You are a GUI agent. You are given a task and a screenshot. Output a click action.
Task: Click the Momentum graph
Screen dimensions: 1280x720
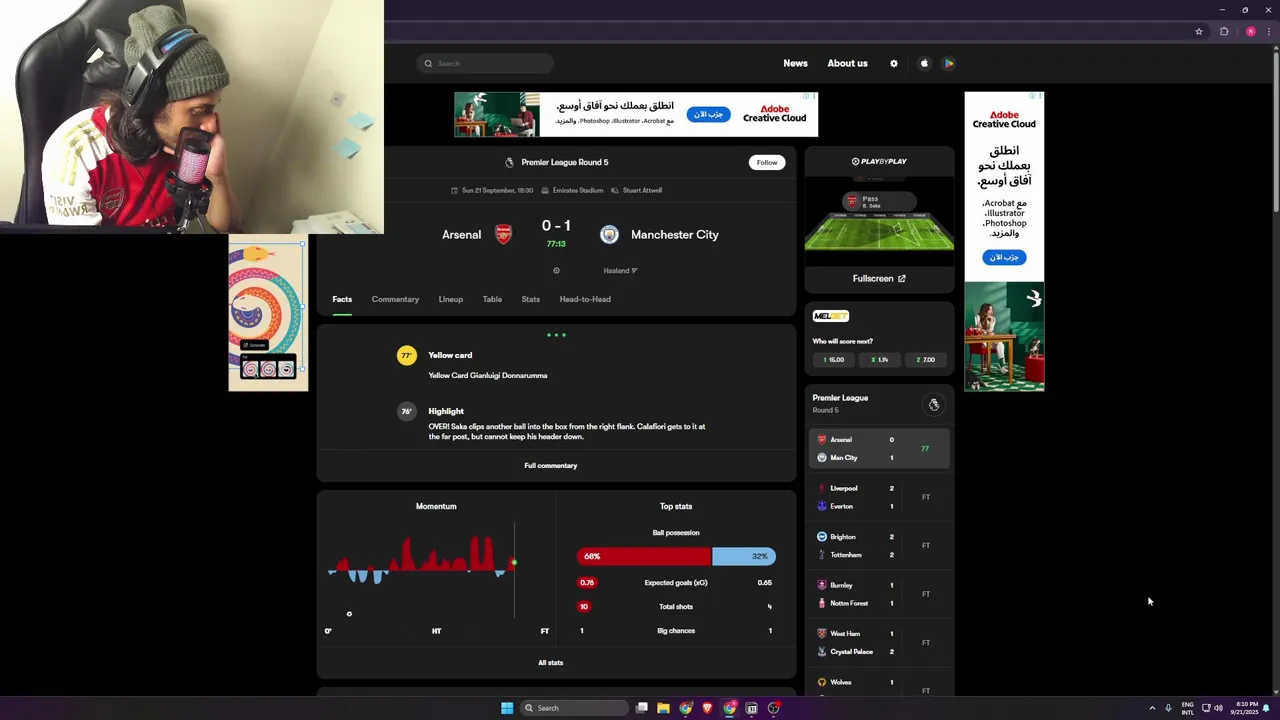(436, 570)
